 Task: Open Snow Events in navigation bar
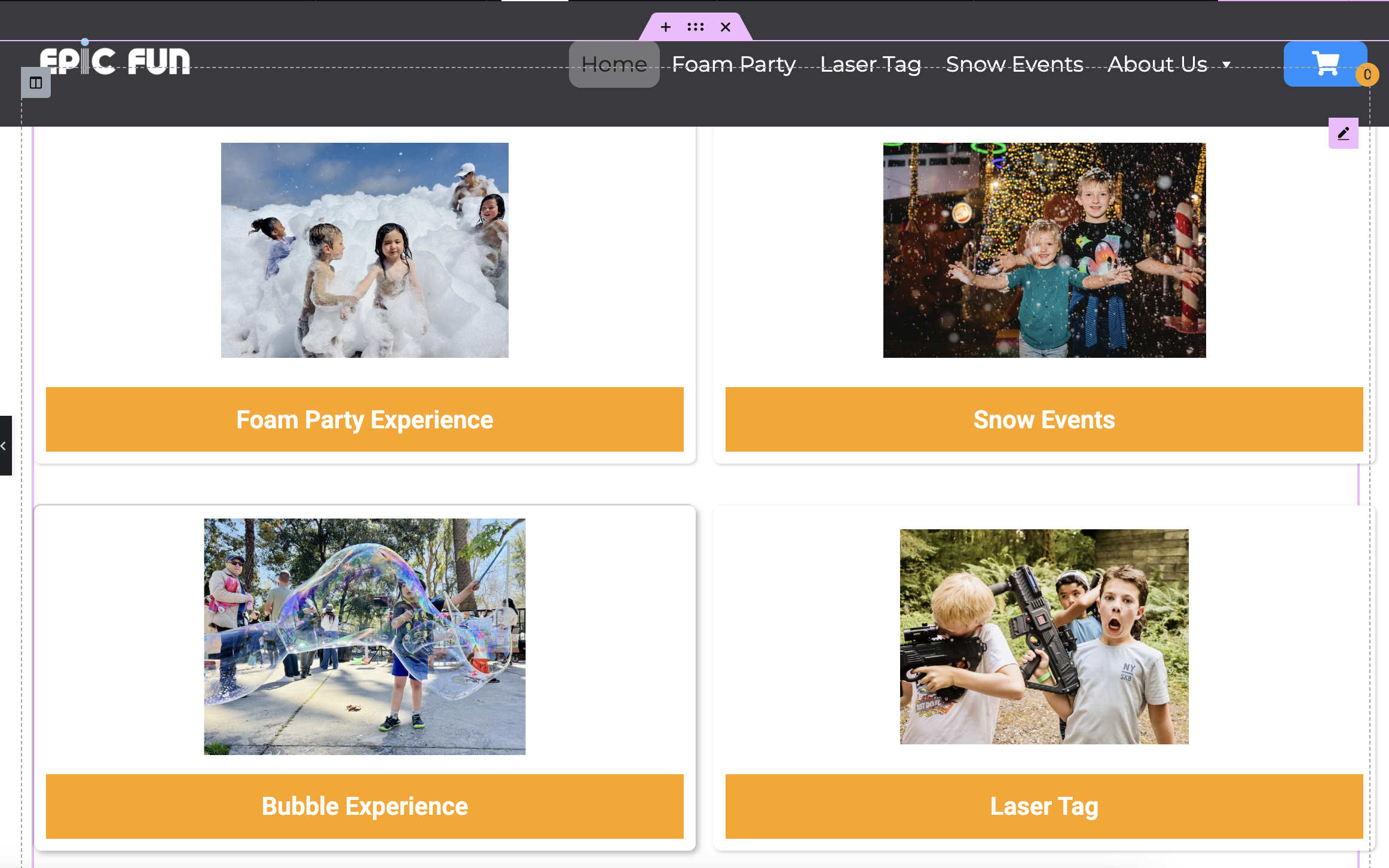pyautogui.click(x=1014, y=64)
